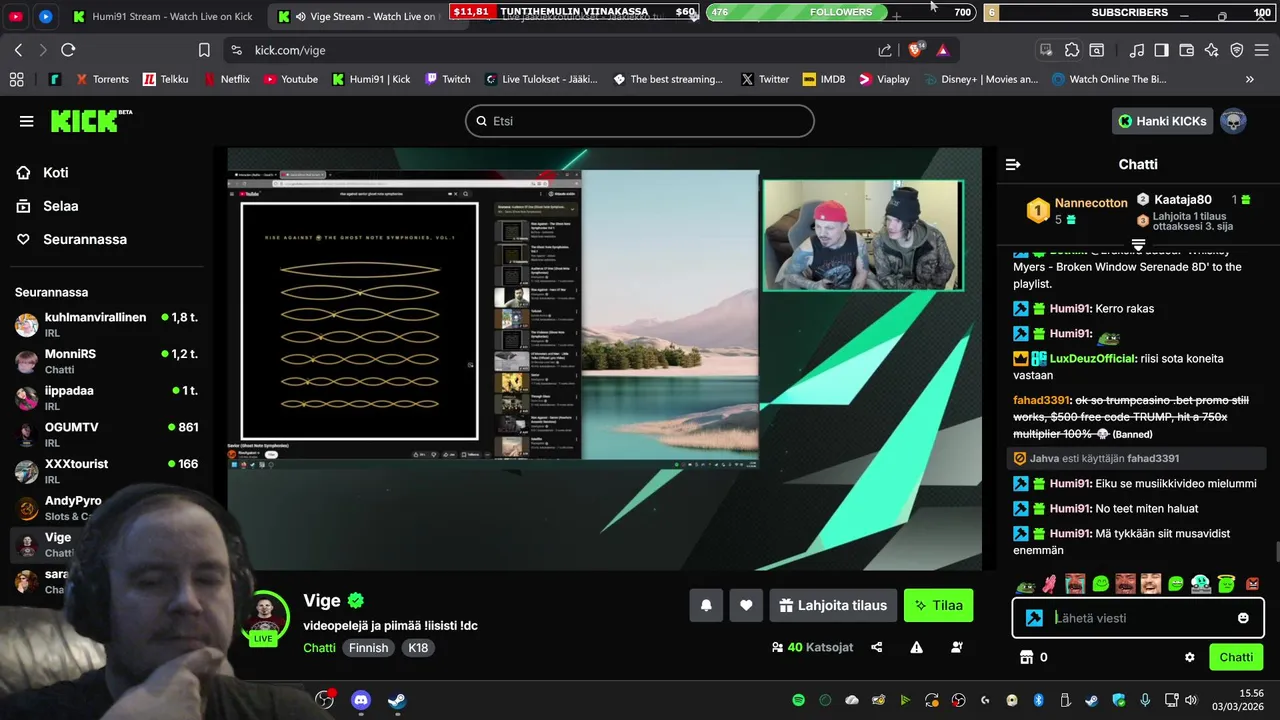Expand chat leaderboard arrow
This screenshot has width=1280, height=720.
point(1138,244)
